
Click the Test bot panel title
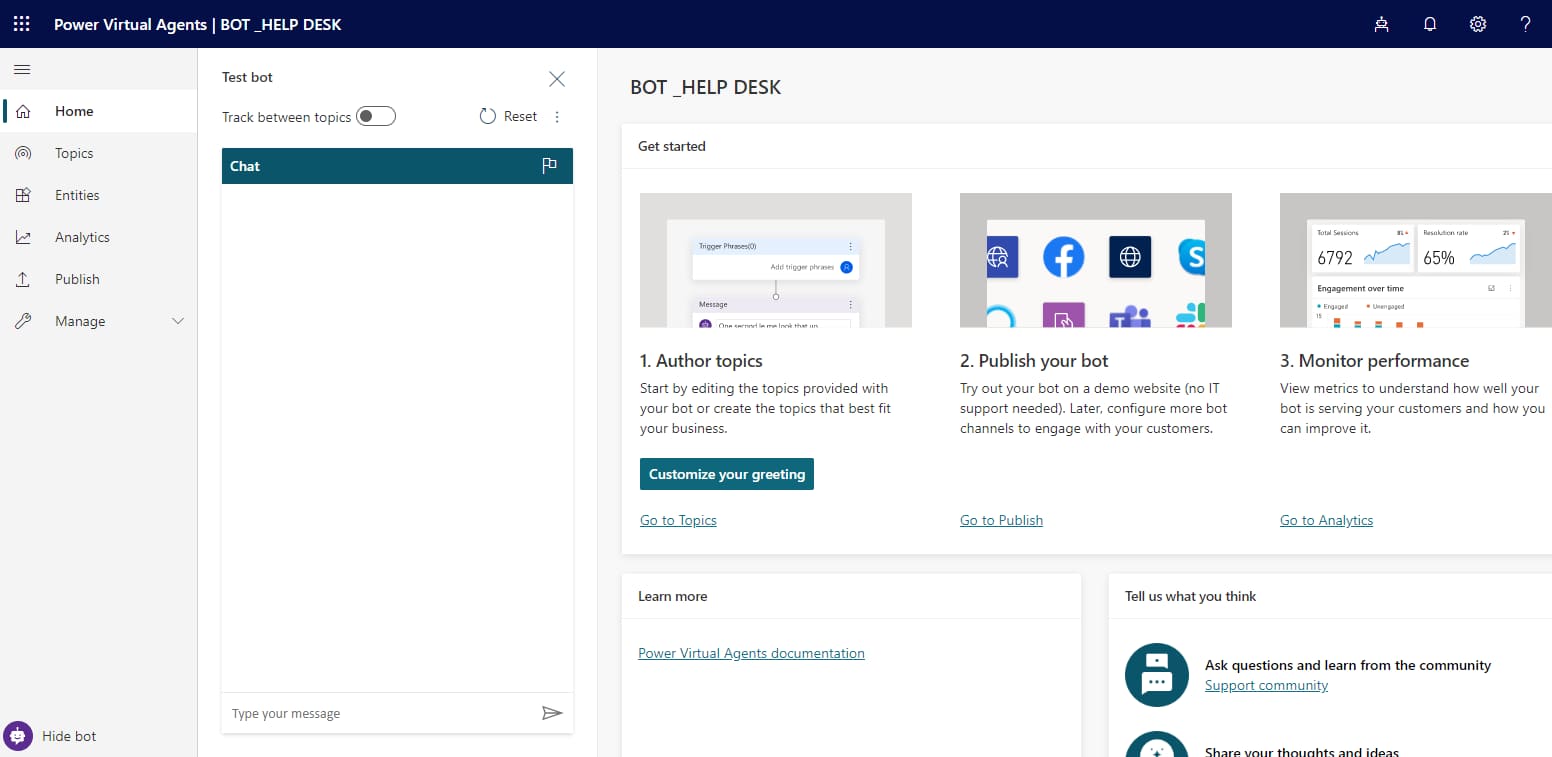coord(247,77)
